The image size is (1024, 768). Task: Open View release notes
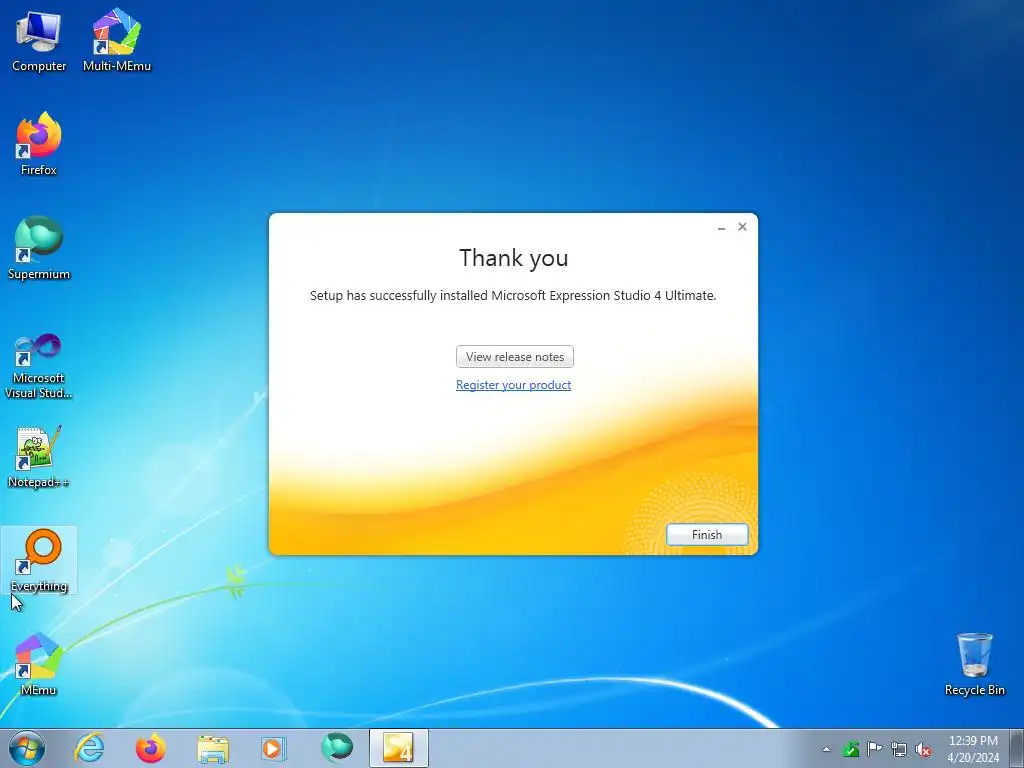point(515,357)
